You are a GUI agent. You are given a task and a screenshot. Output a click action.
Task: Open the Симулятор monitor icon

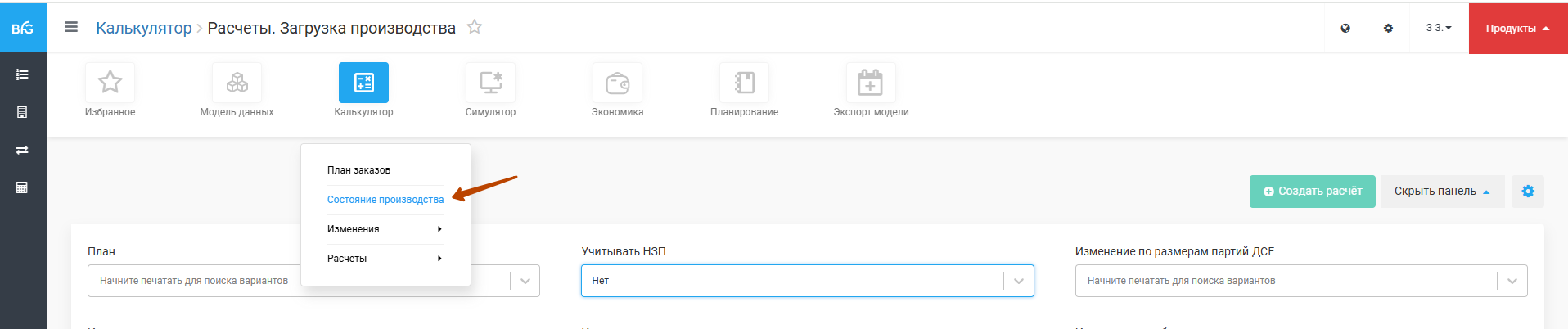point(490,83)
